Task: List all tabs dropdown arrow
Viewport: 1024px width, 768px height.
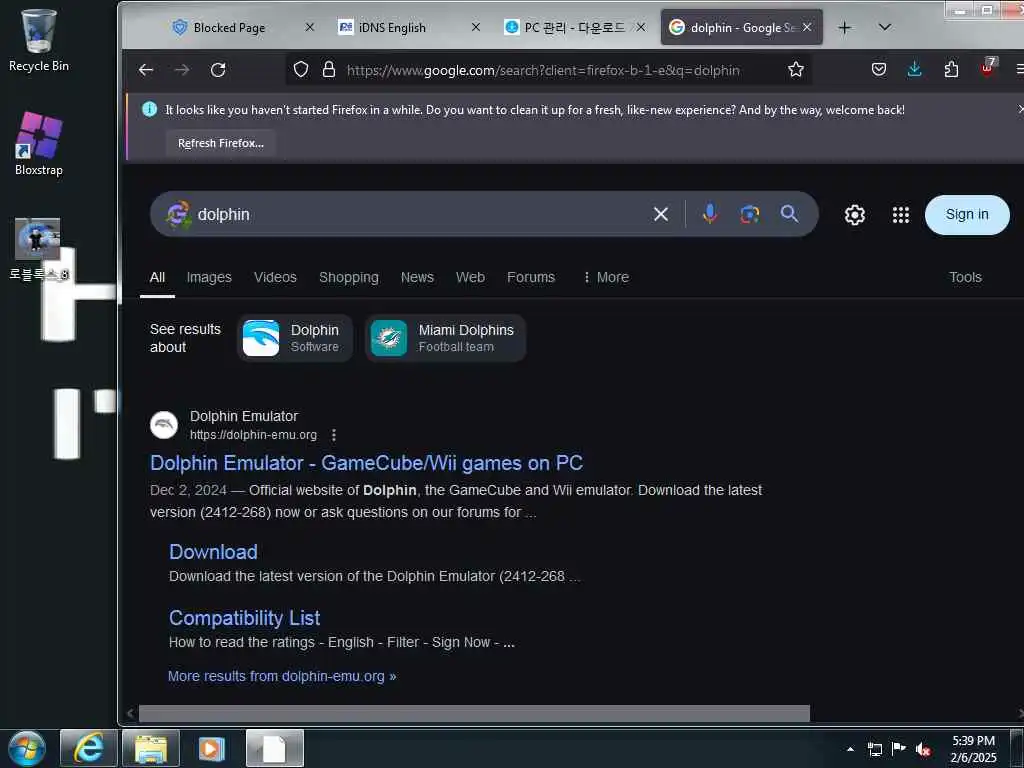Action: 885,27
